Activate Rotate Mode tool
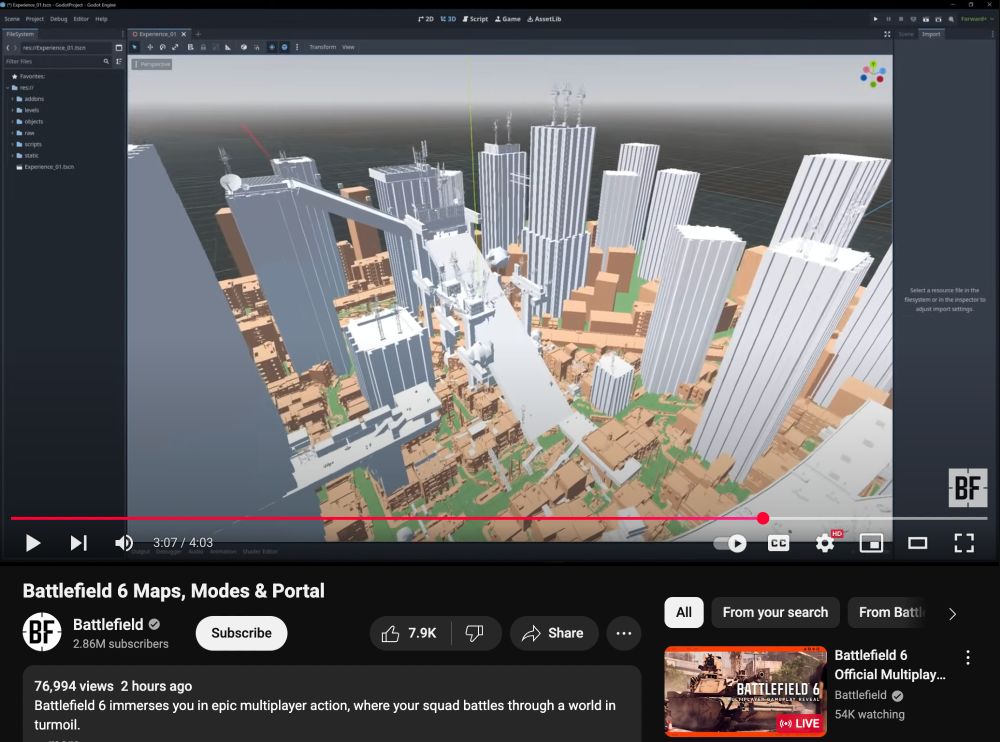 [x=163, y=47]
